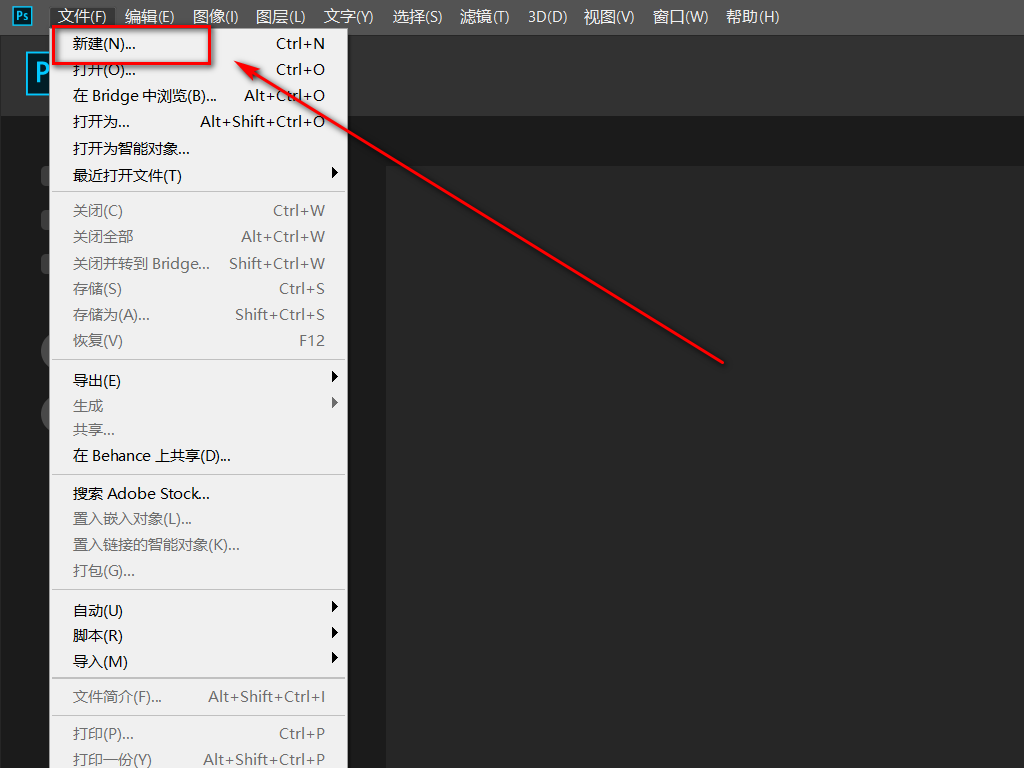This screenshot has height=768, width=1024.
Task: Click 共享... menu entry
Action: (x=199, y=430)
